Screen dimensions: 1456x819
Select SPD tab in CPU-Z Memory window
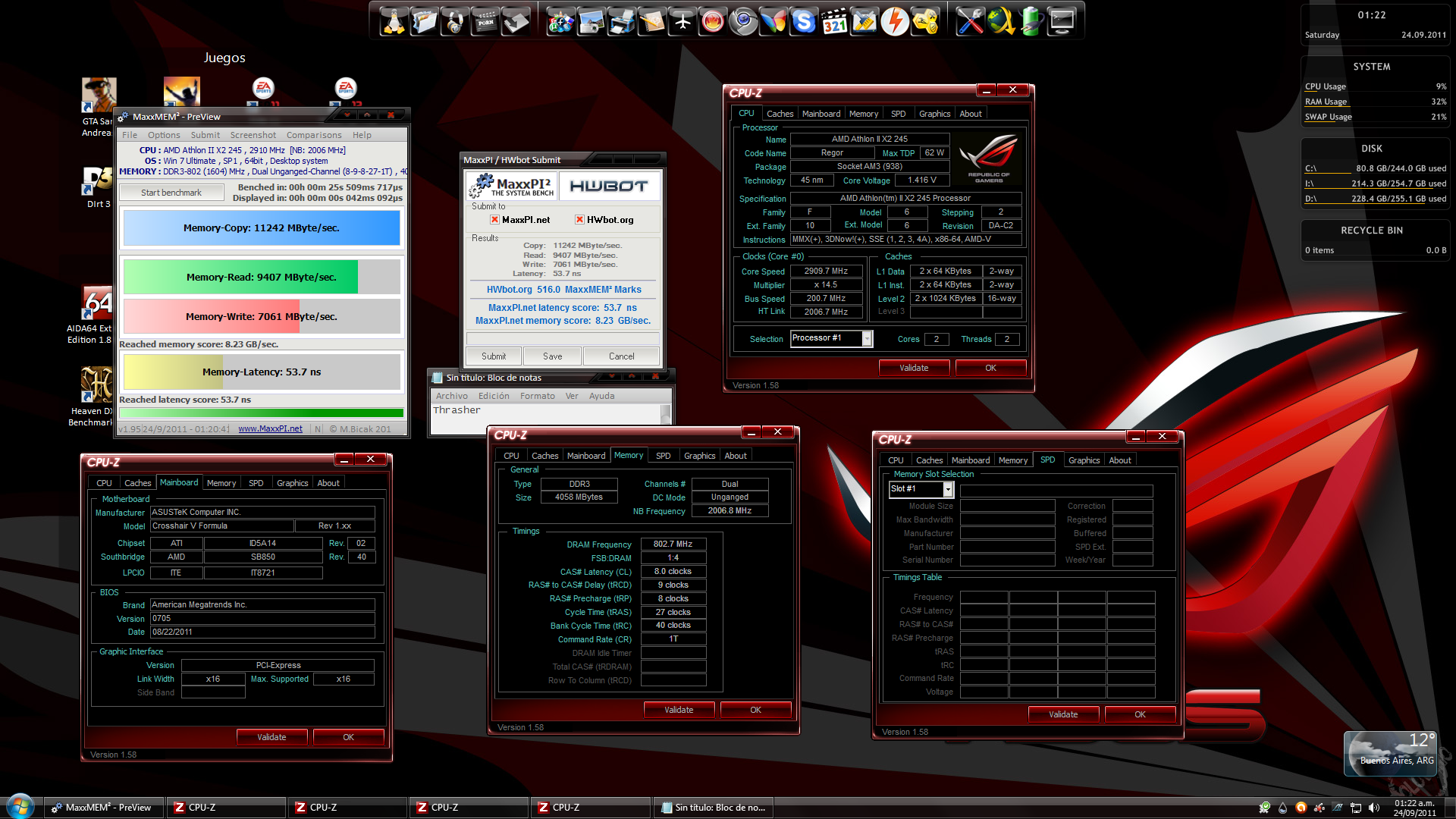point(663,456)
